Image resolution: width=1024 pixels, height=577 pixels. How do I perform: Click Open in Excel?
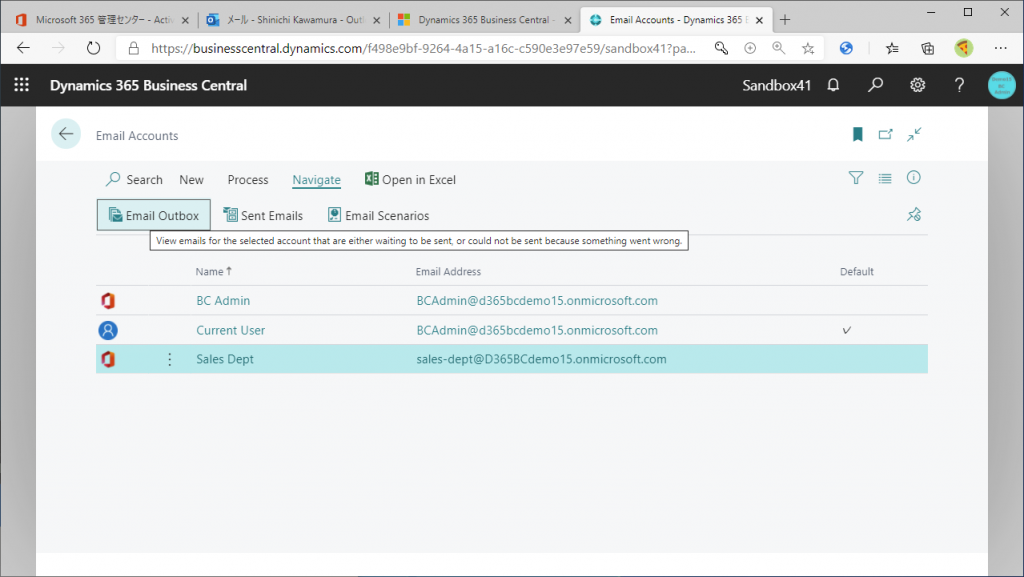tap(410, 179)
